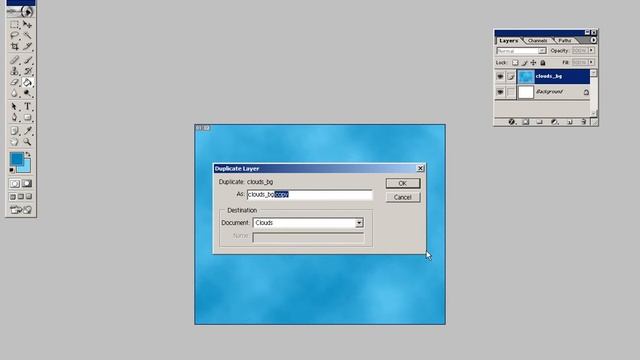Select the Notes tool

pos(14,131)
